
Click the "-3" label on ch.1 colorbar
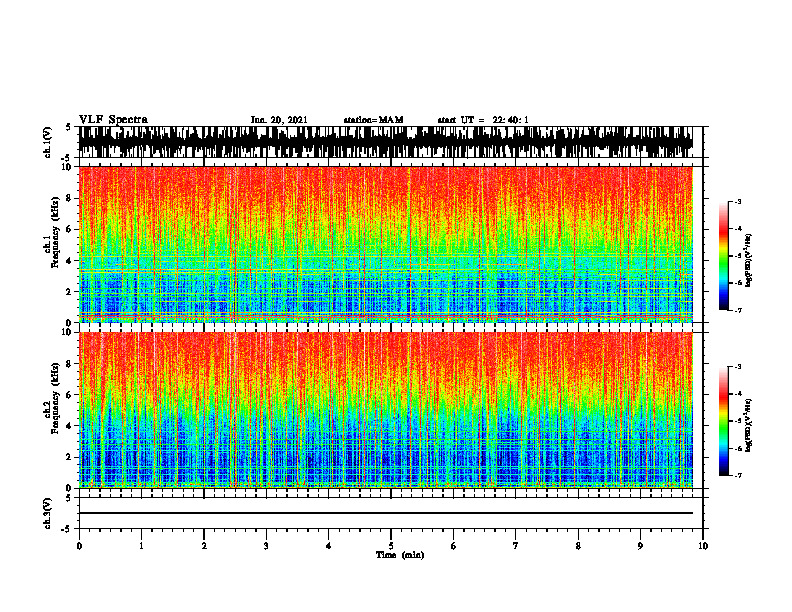pos(738,202)
